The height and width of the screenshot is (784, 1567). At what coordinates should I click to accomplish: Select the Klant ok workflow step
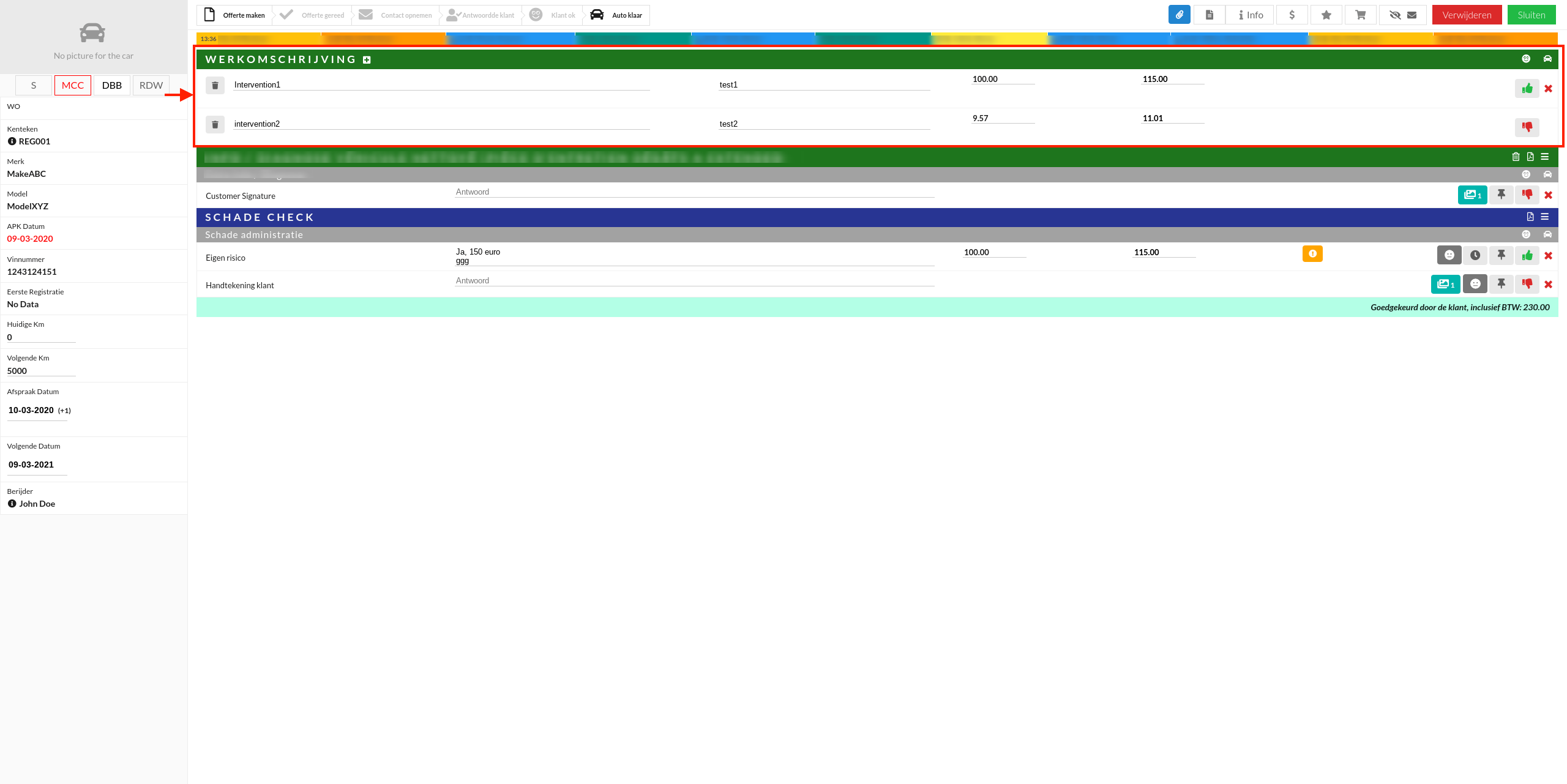[x=552, y=15]
